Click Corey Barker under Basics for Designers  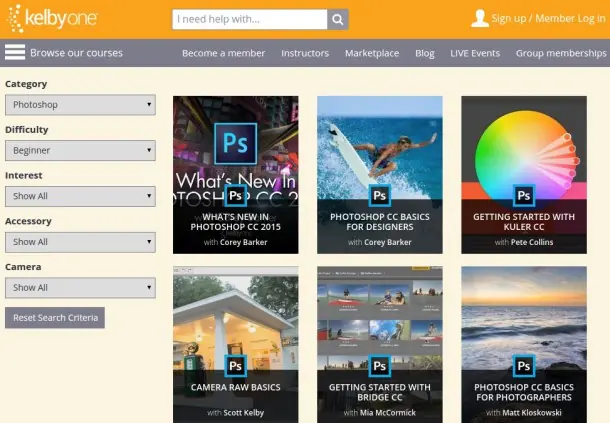click(x=388, y=242)
